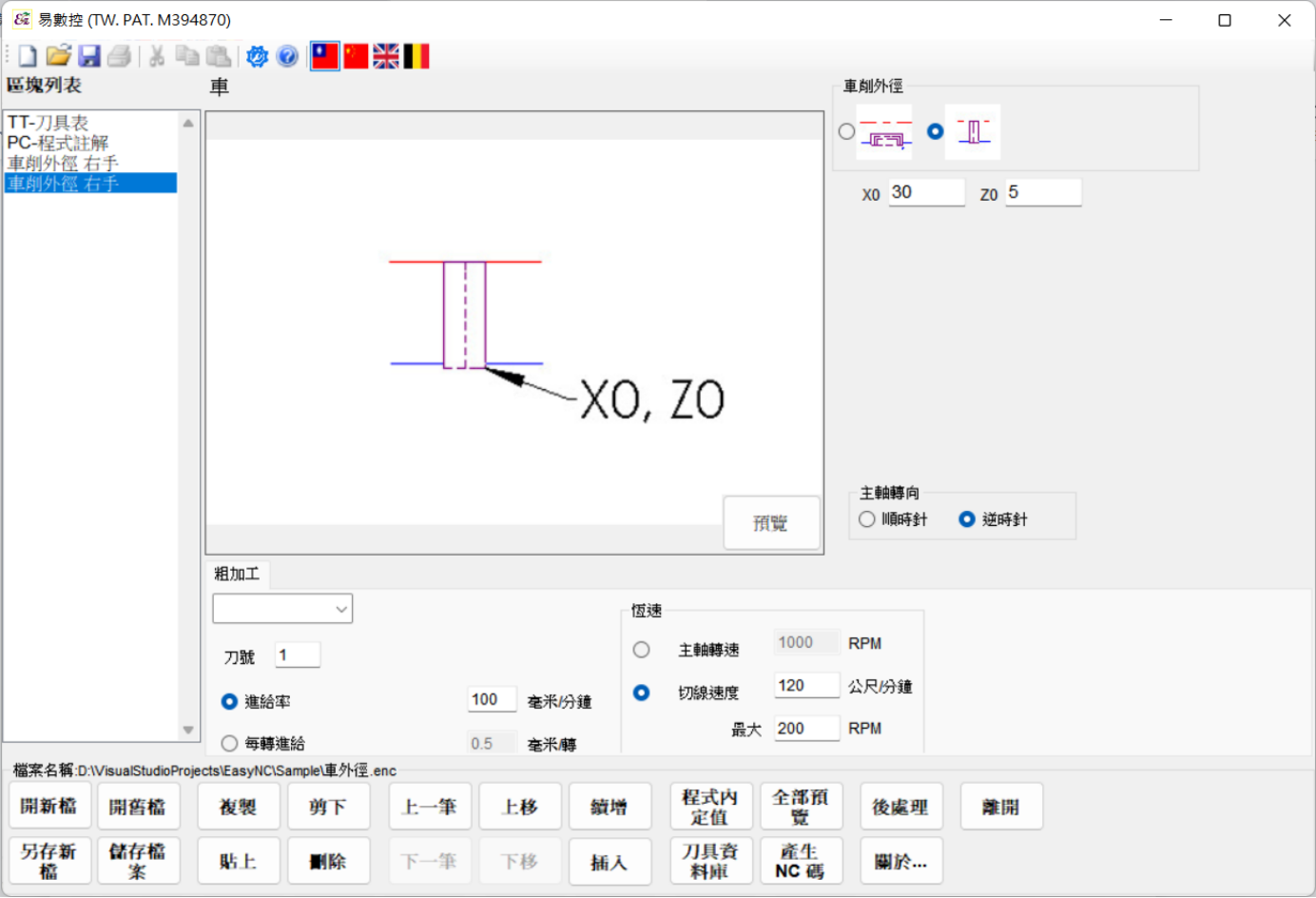This screenshot has height=898, width=1316.
Task: Click the 離開 exit button
Action: pos(1001,807)
